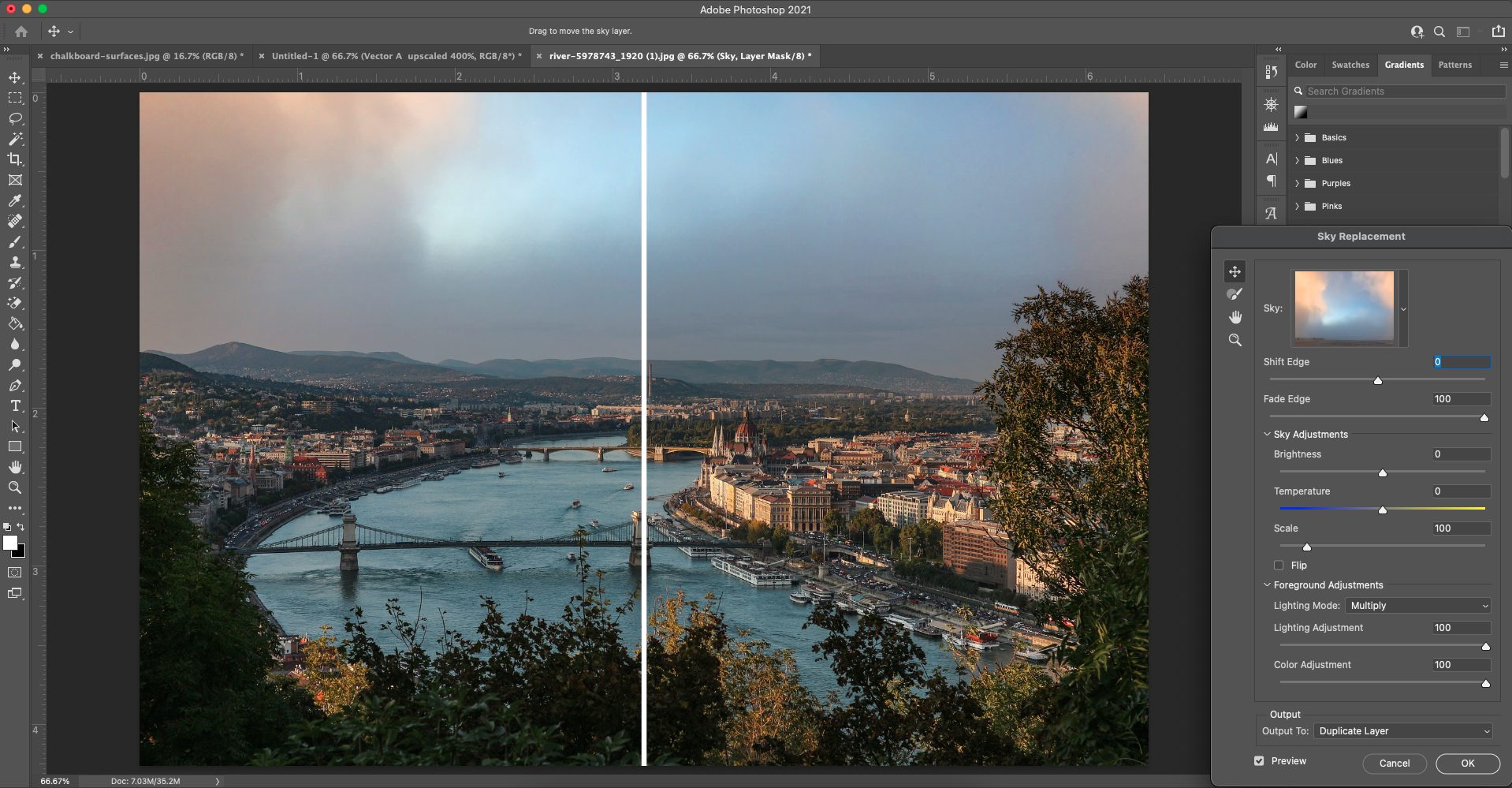Choose Sky Brush tool in Sky Replacement dialog

1235,294
